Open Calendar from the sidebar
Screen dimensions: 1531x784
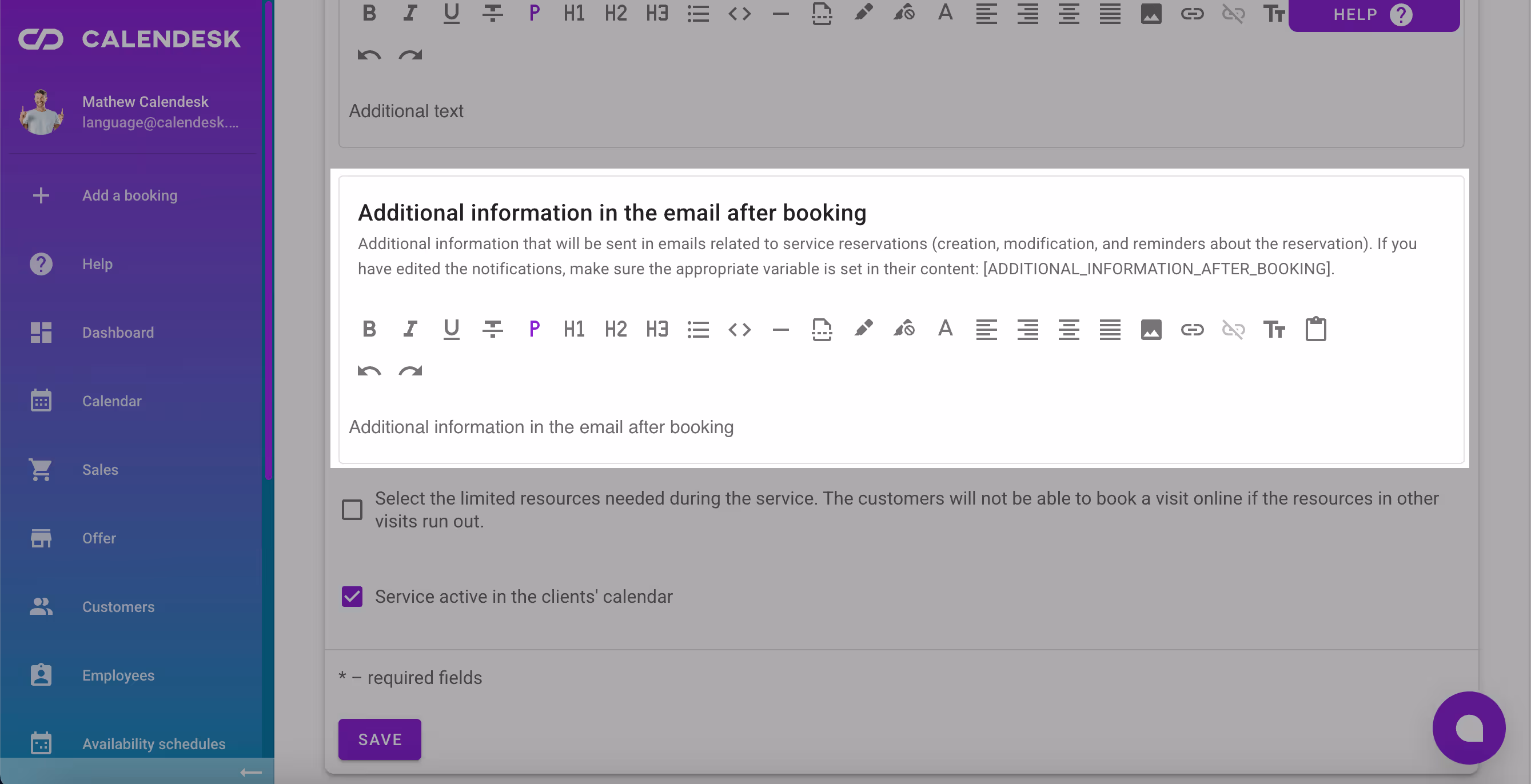point(111,401)
